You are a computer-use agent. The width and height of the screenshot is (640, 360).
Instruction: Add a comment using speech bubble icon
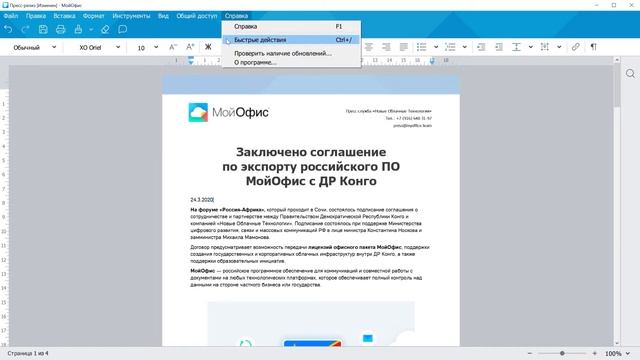coord(122,29)
